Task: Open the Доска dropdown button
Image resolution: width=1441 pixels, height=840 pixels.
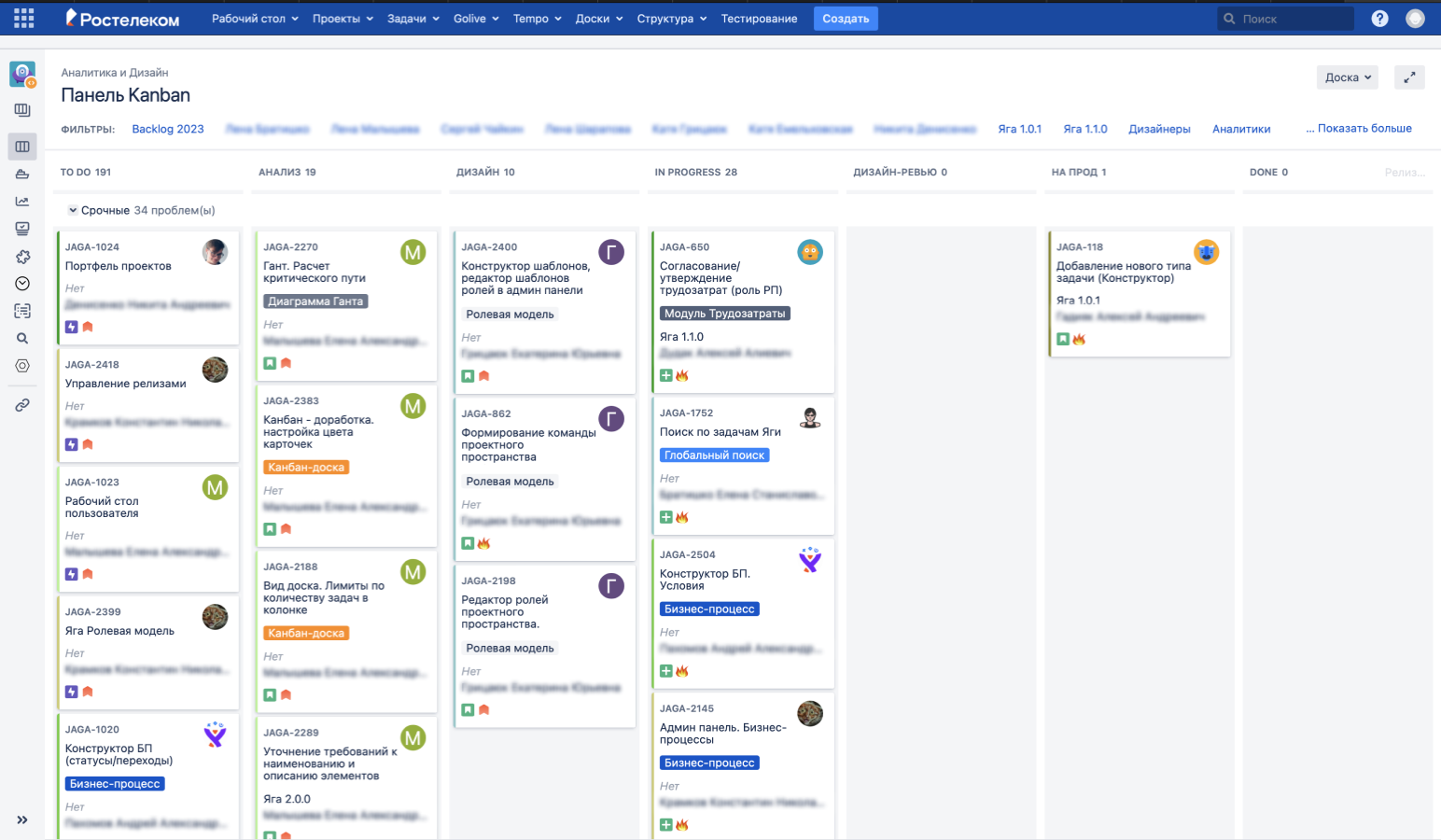Action: 1348,77
